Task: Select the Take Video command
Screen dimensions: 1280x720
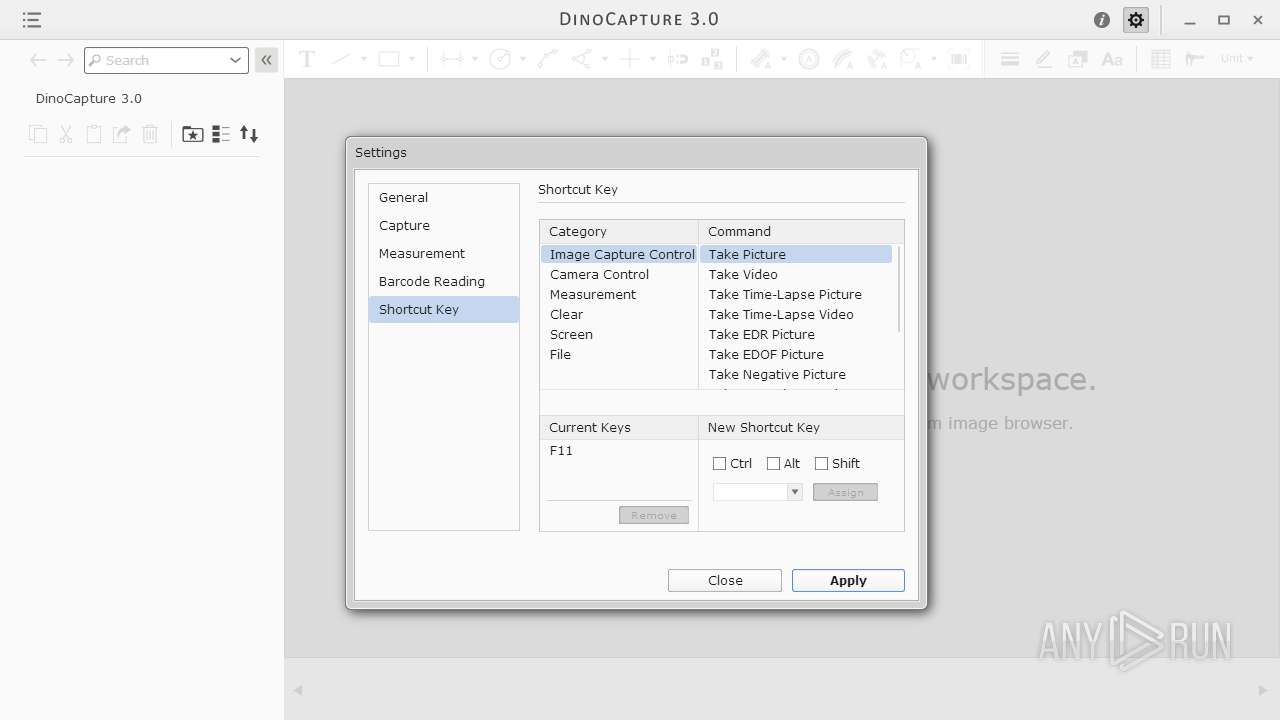Action: point(796,275)
